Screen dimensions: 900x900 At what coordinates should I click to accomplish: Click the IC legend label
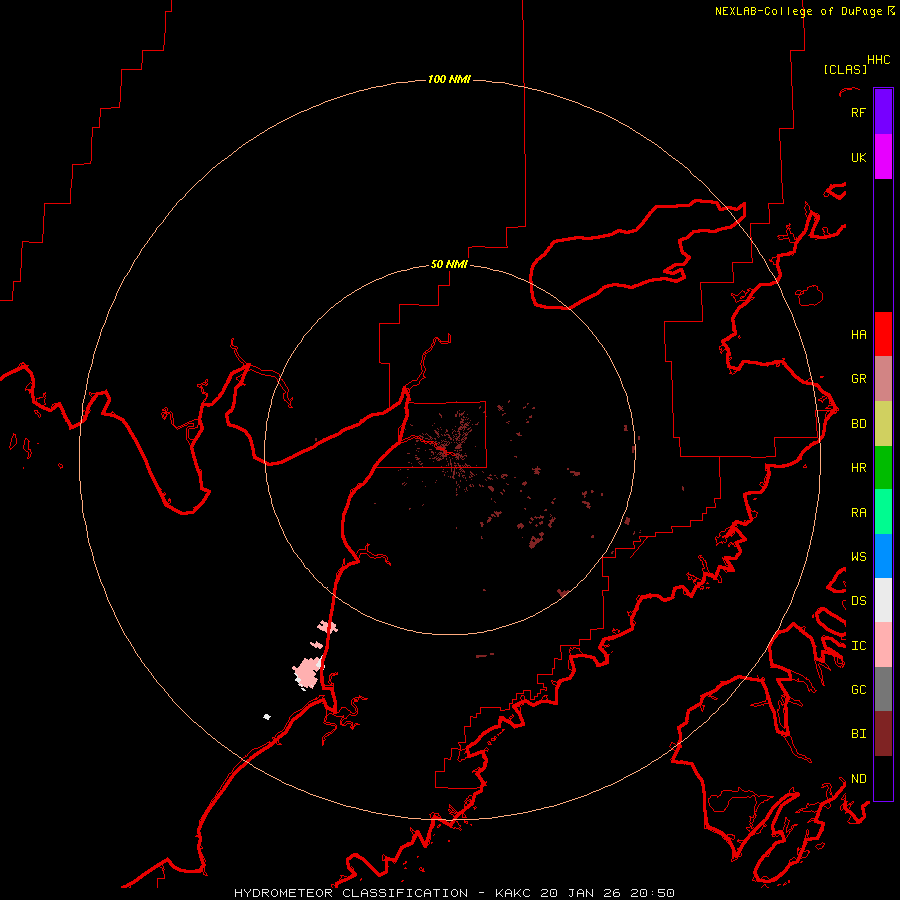[858, 645]
